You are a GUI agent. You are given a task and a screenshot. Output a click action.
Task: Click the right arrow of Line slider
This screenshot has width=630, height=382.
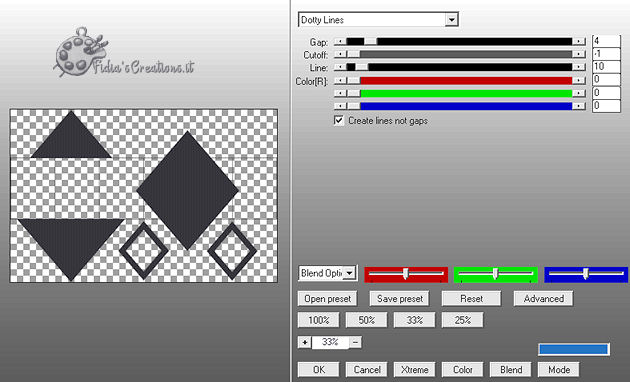(x=579, y=67)
